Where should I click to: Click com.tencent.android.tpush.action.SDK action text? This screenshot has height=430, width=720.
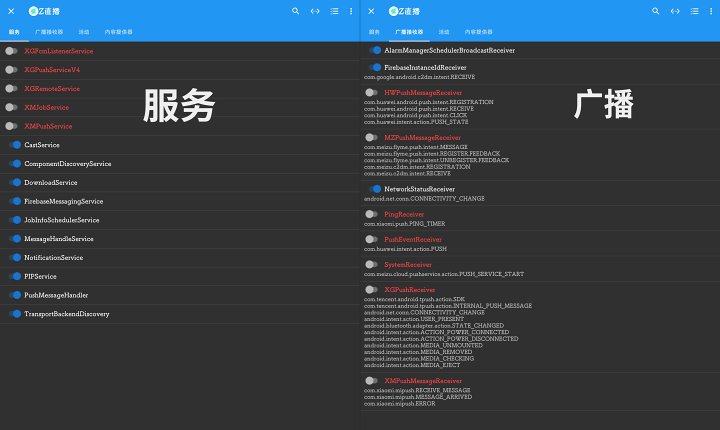click(414, 299)
